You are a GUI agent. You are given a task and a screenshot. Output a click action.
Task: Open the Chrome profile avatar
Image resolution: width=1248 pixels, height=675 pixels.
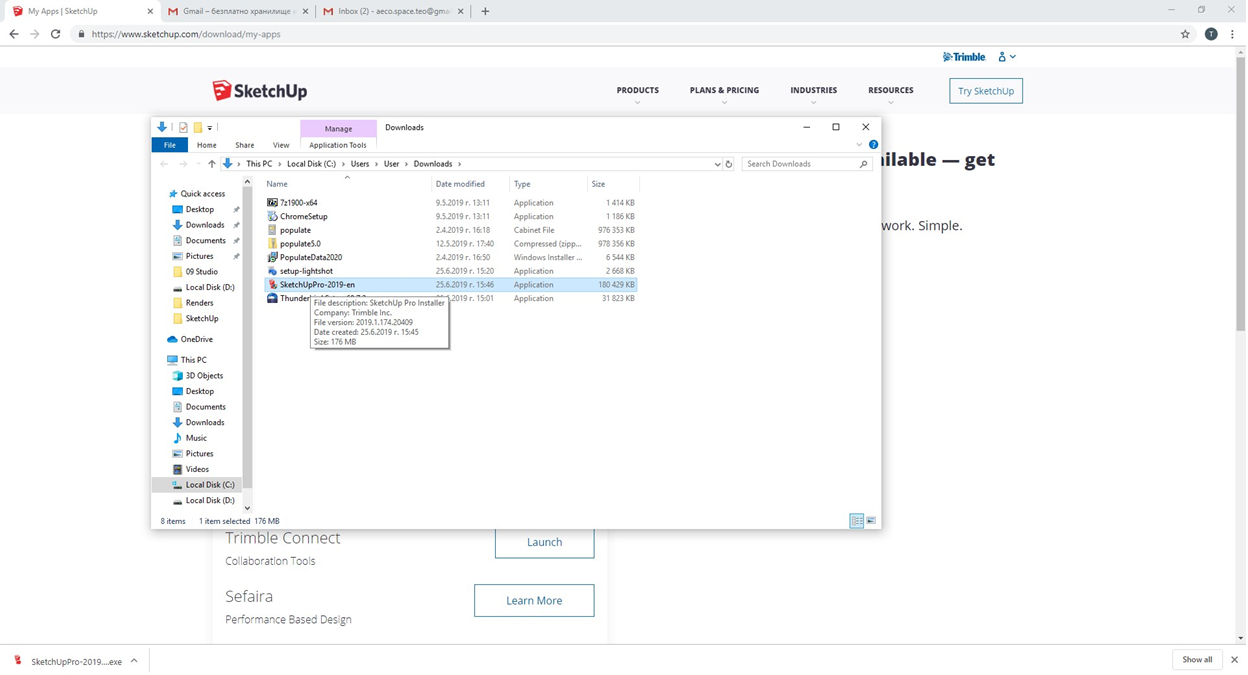[1211, 34]
